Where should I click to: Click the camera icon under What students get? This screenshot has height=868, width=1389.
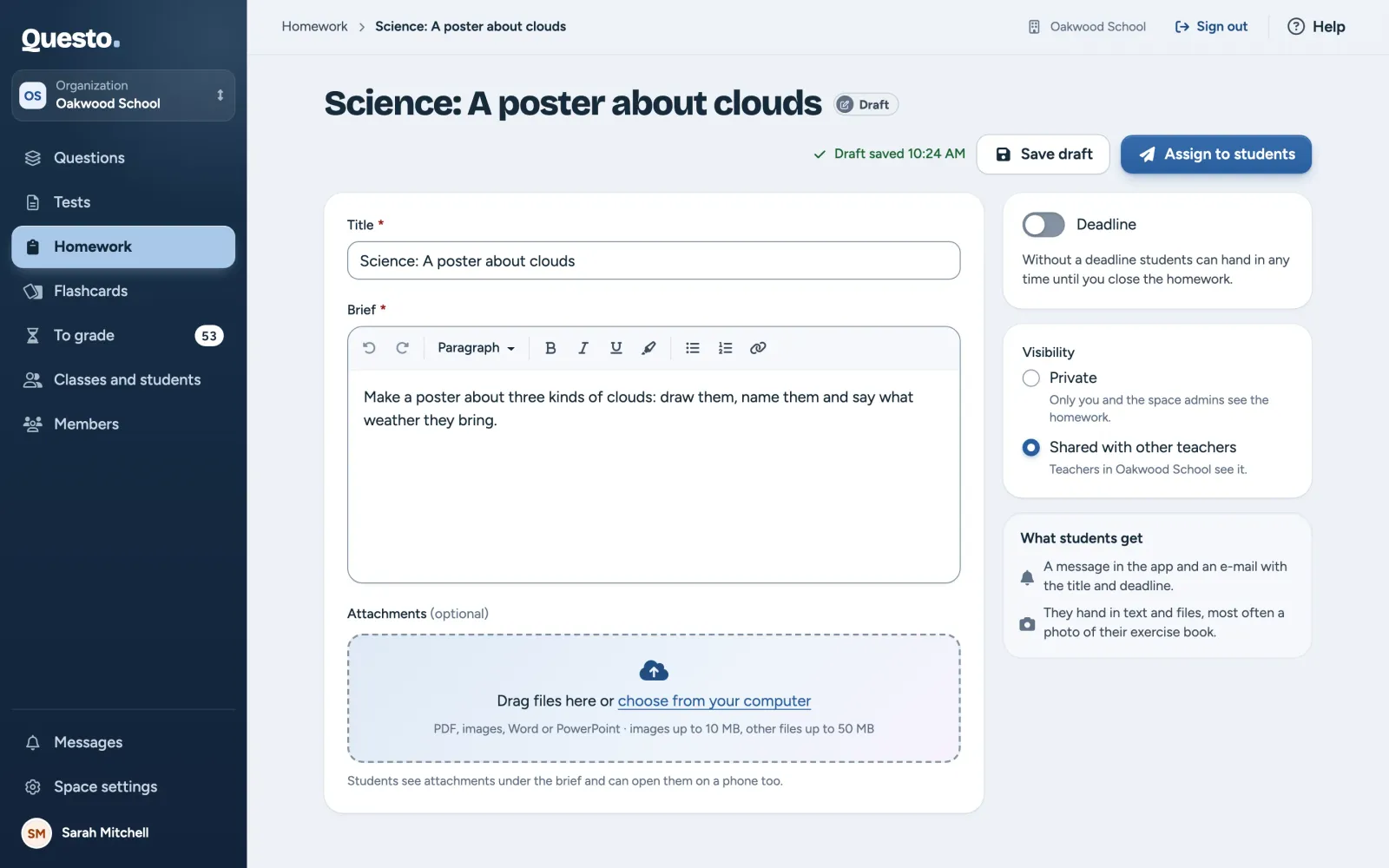(1027, 624)
